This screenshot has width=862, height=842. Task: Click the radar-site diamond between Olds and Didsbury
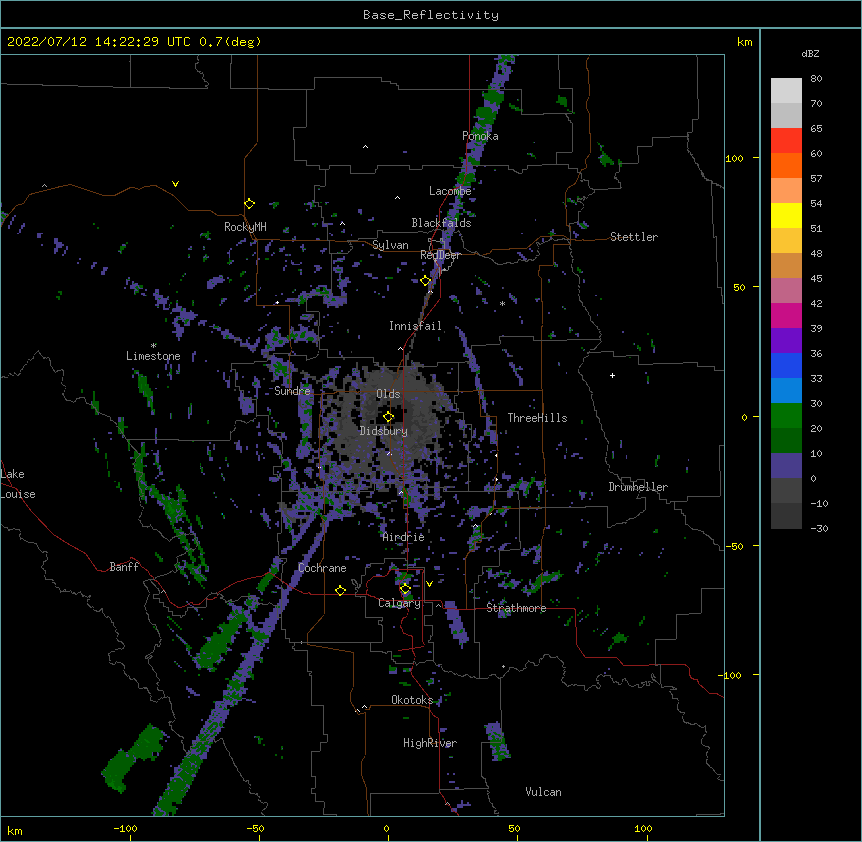pyautogui.click(x=389, y=416)
